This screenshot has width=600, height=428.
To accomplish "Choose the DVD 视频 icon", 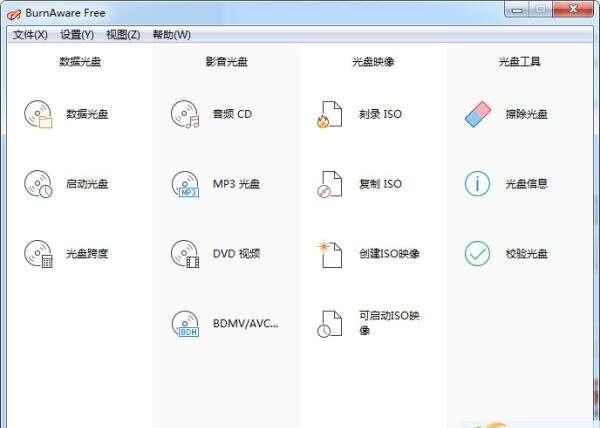I will [185, 254].
